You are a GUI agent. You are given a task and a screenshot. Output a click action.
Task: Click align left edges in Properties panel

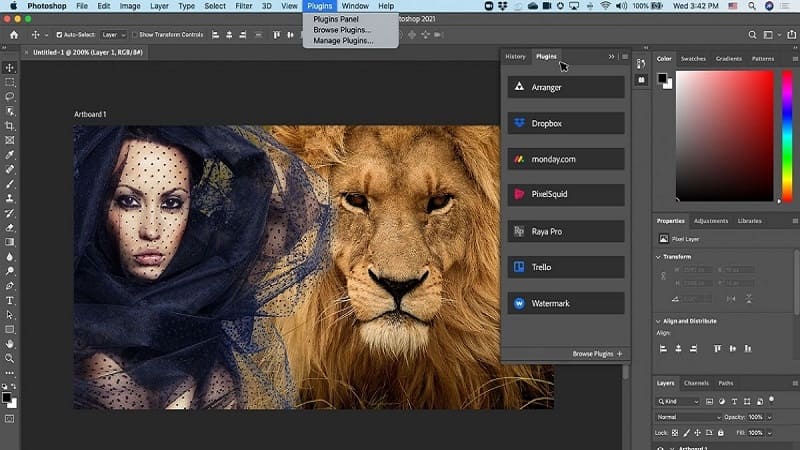(x=663, y=349)
